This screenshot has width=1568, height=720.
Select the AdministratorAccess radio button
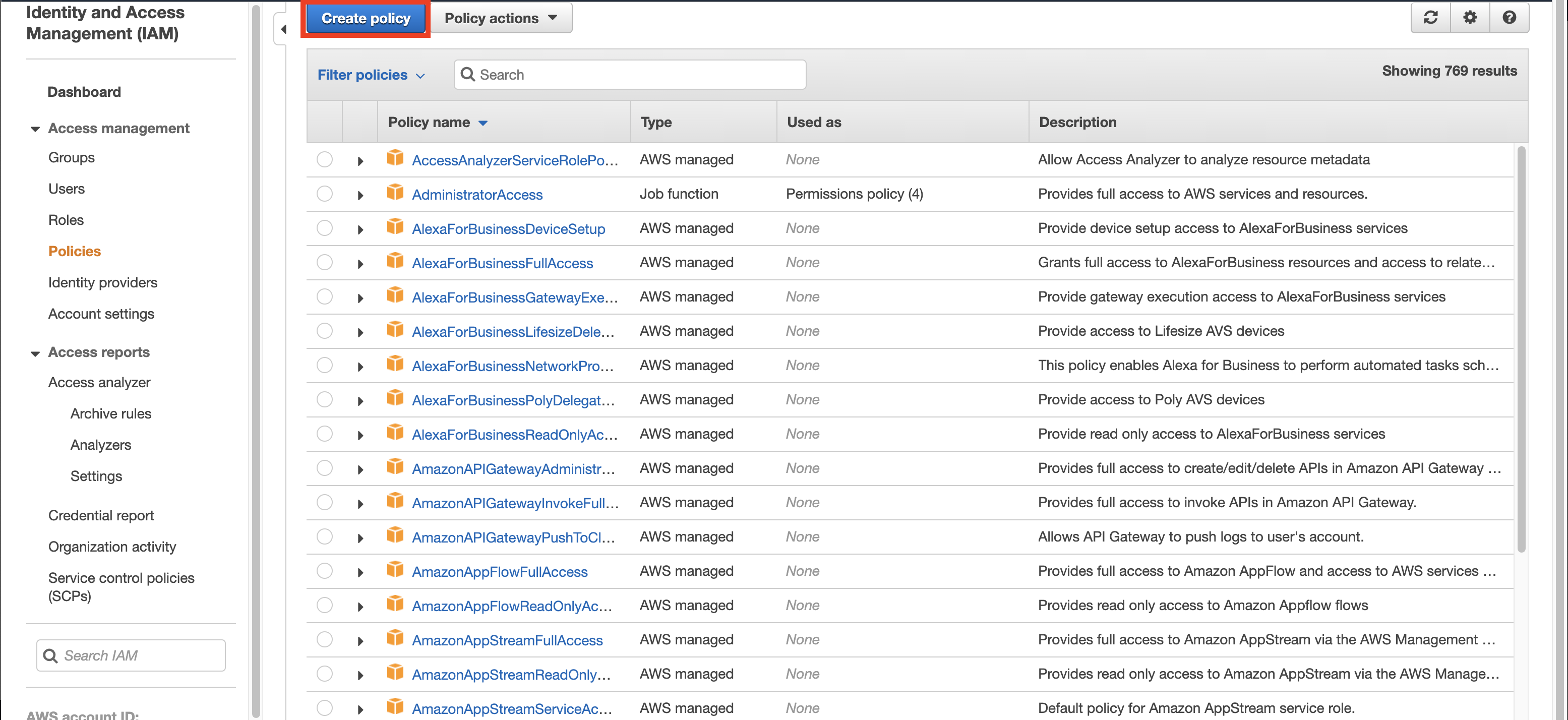pos(324,194)
